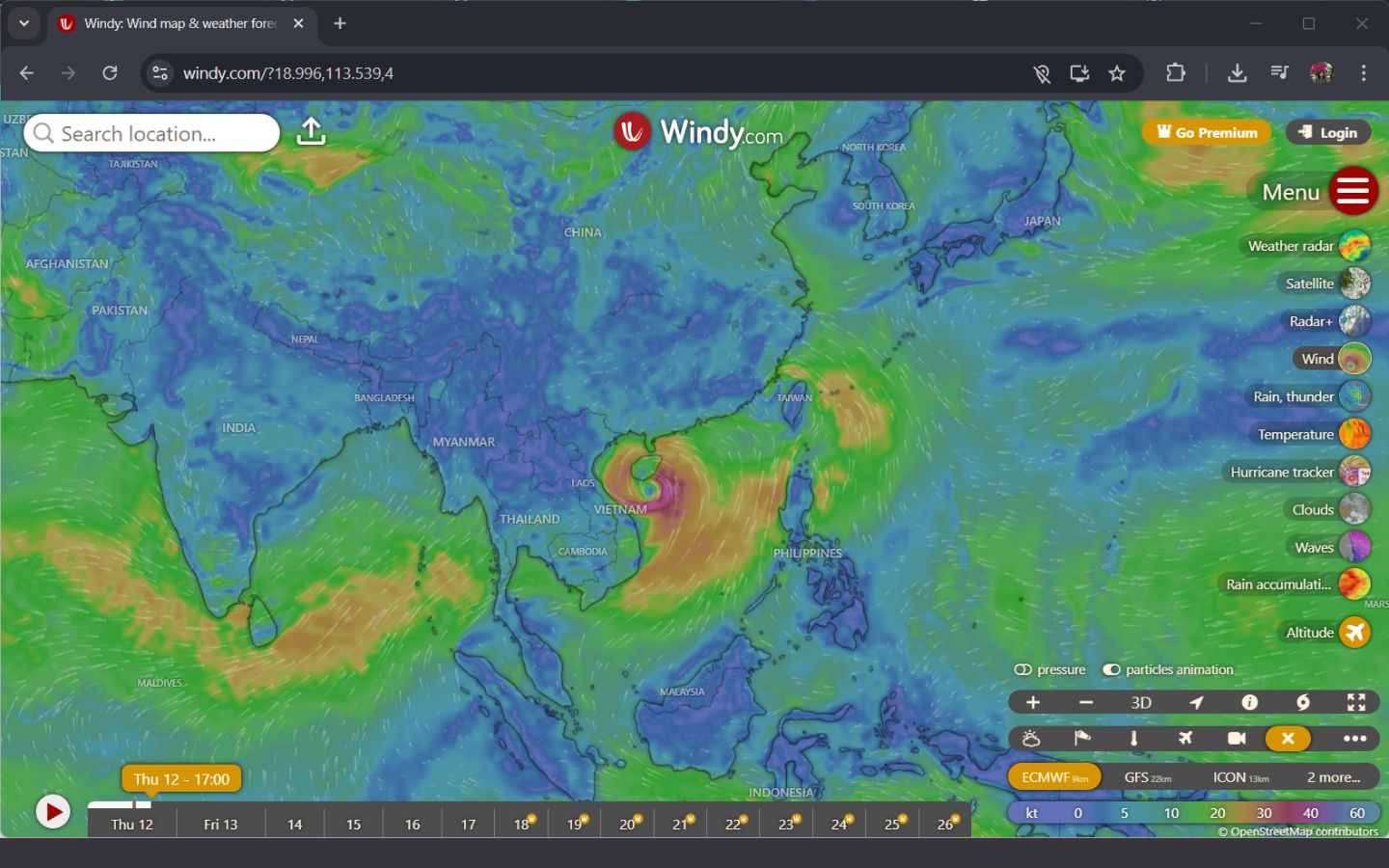Viewport: 1389px width, 868px height.
Task: Click the webcams camera icon
Action: click(x=1237, y=738)
